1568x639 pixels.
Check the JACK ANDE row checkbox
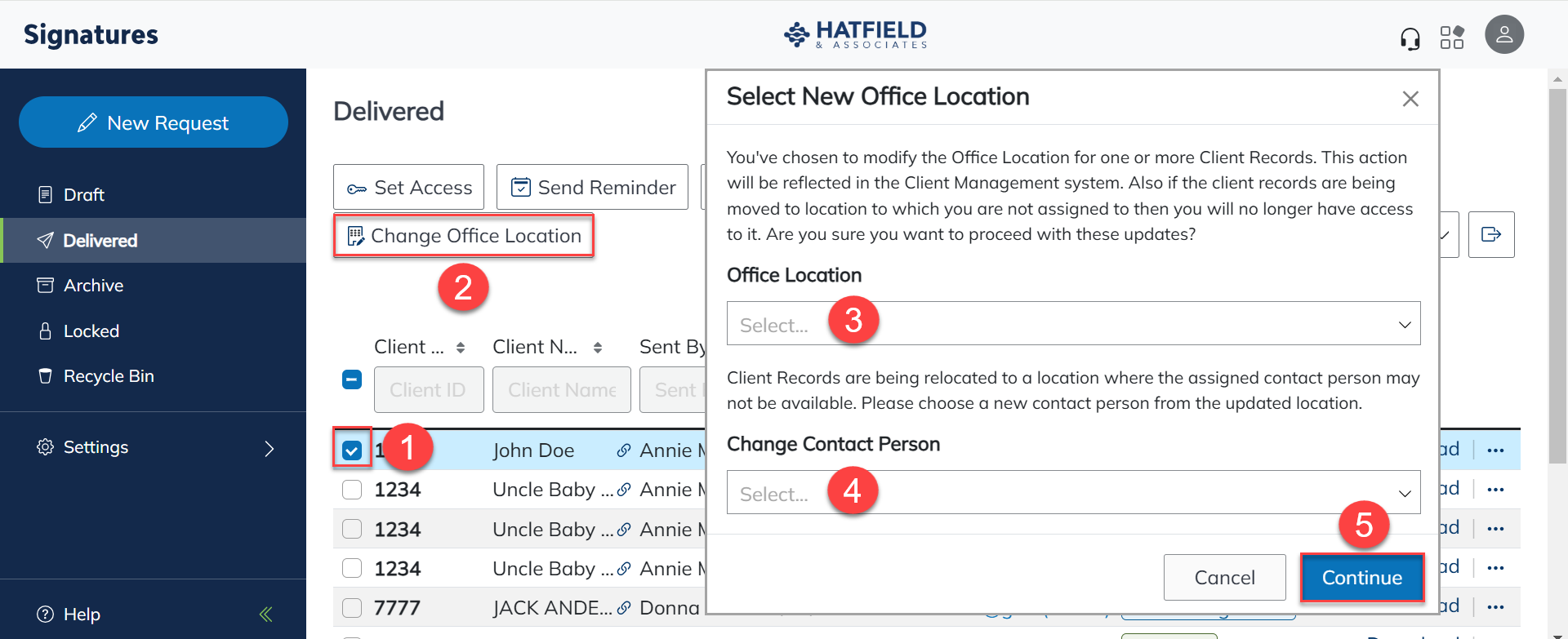point(352,608)
